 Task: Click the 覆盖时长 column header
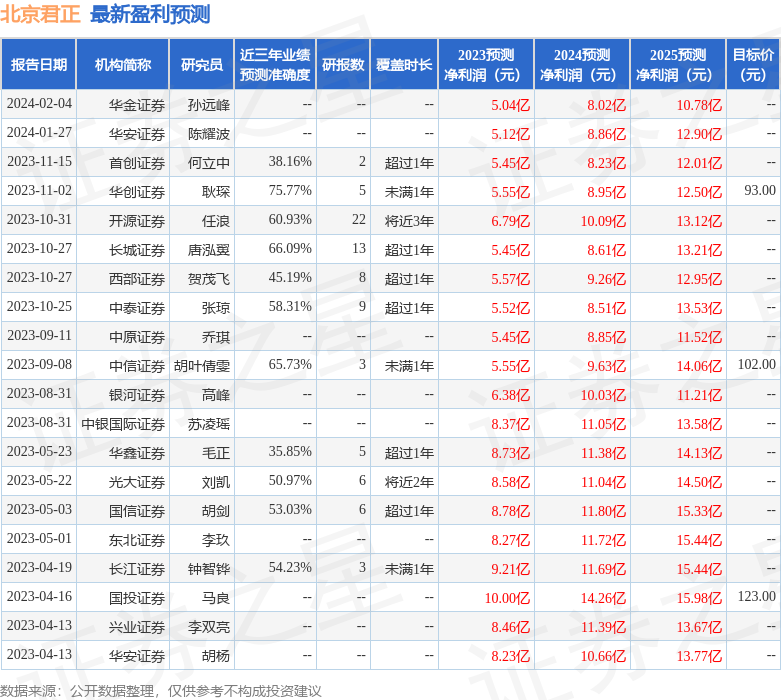404,65
